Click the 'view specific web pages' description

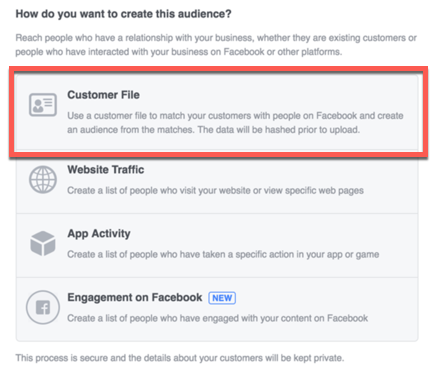click(215, 191)
